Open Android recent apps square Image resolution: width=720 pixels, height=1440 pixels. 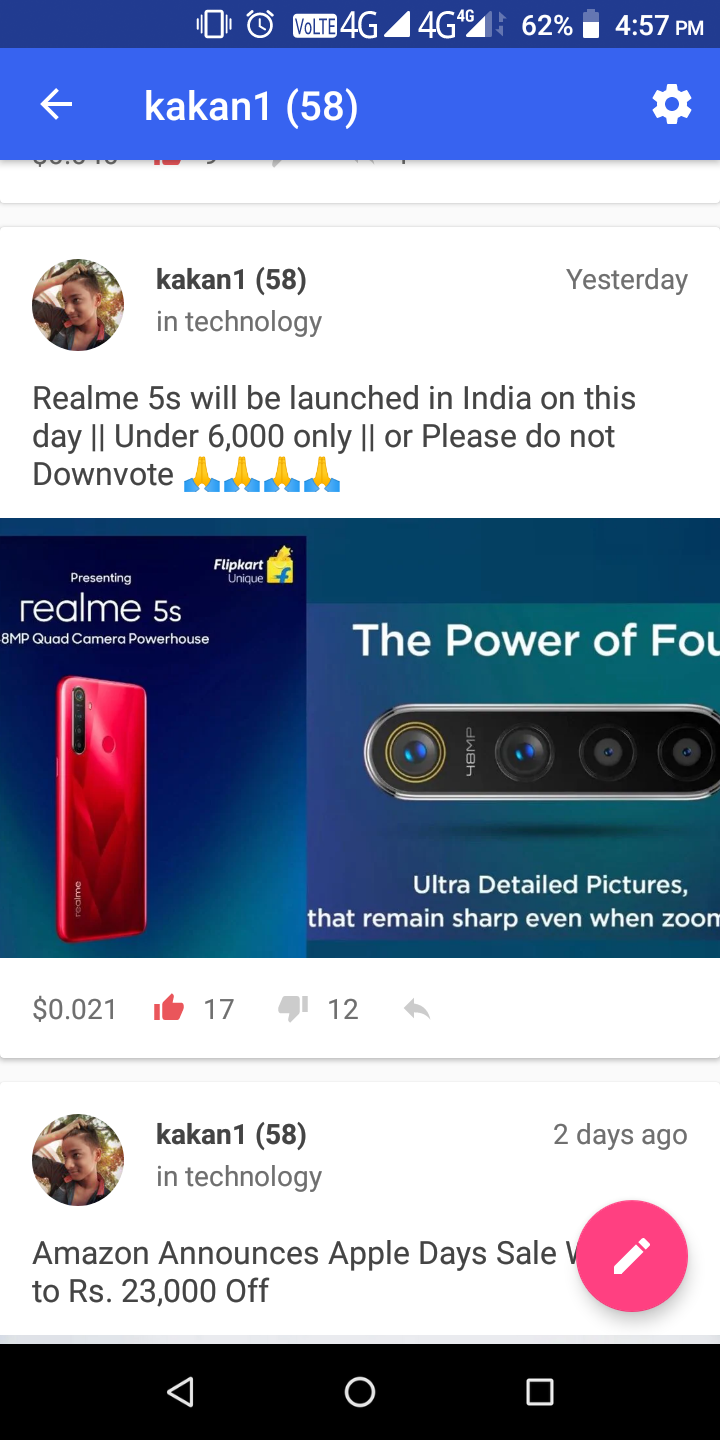click(540, 1391)
